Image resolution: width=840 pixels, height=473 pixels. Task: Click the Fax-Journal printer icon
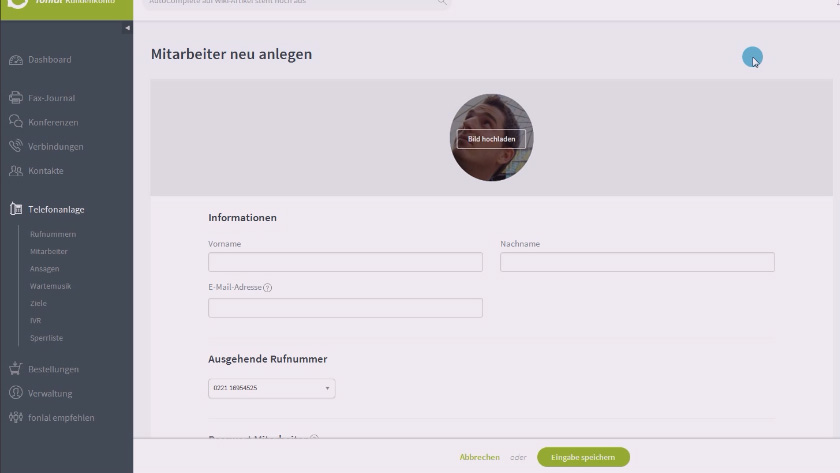(16, 98)
